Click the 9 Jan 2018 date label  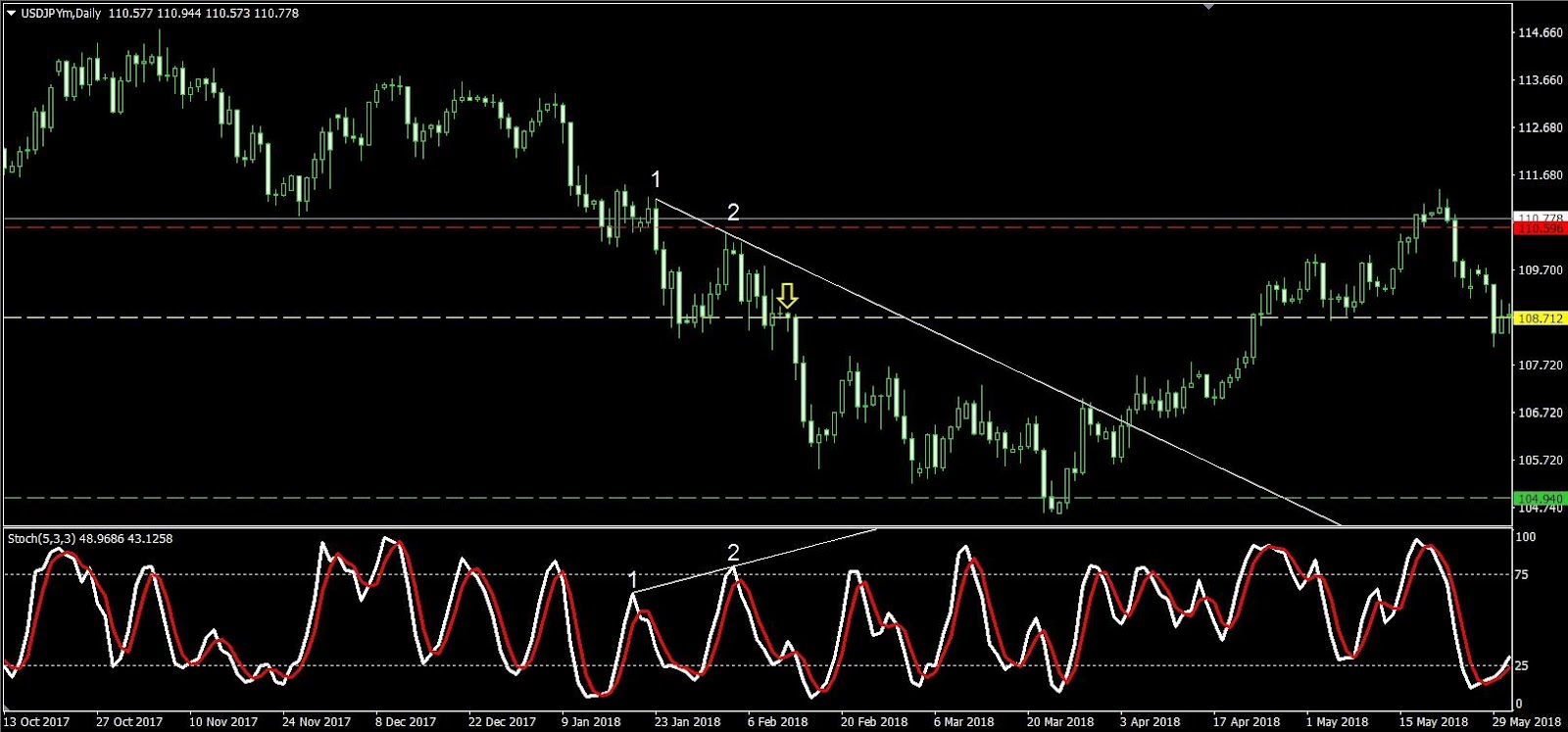(591, 722)
